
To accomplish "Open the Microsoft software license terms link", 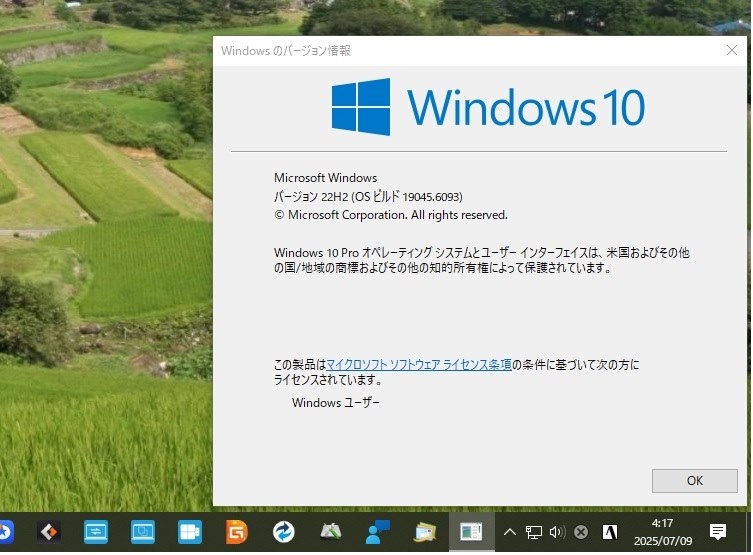I will (x=418, y=364).
